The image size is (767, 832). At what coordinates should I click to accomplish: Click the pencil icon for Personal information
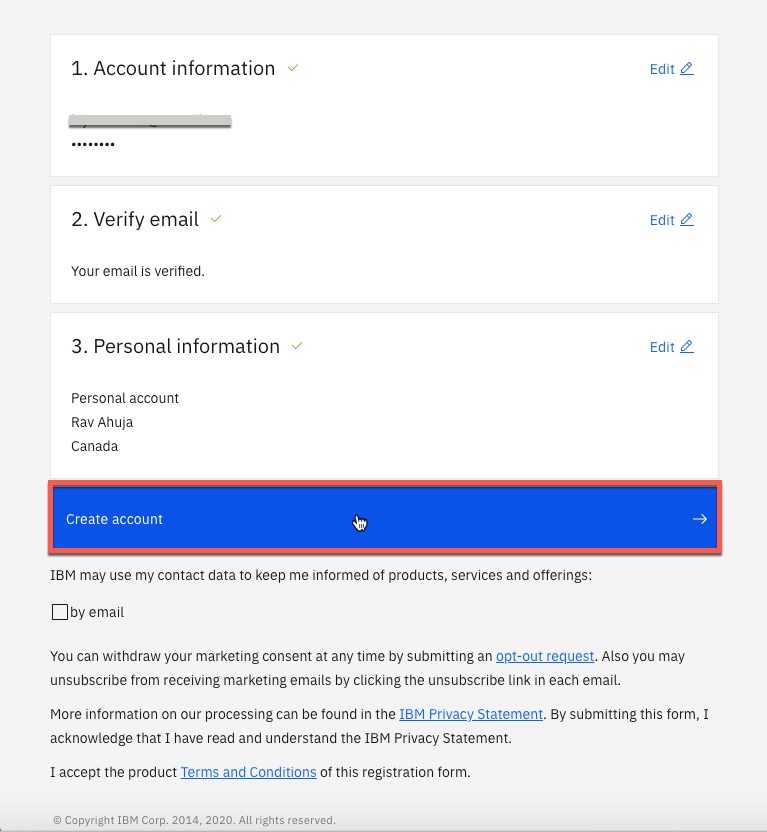click(x=686, y=347)
